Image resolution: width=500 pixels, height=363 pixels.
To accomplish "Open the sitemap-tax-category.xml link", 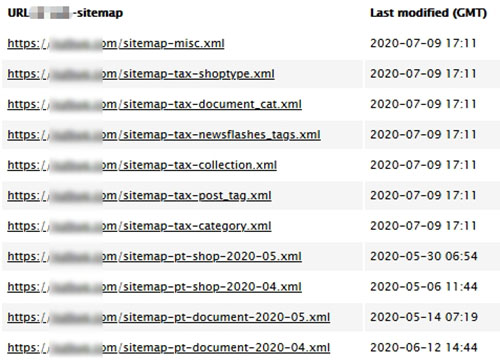I will coord(139,226).
